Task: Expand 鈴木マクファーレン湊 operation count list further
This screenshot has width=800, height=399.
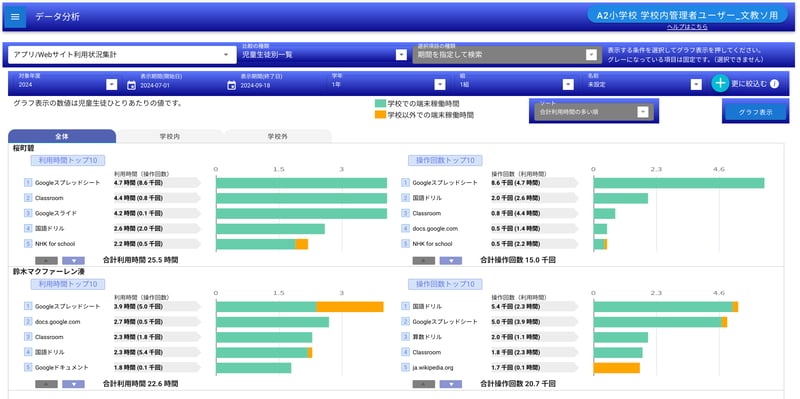Action: coord(451,384)
